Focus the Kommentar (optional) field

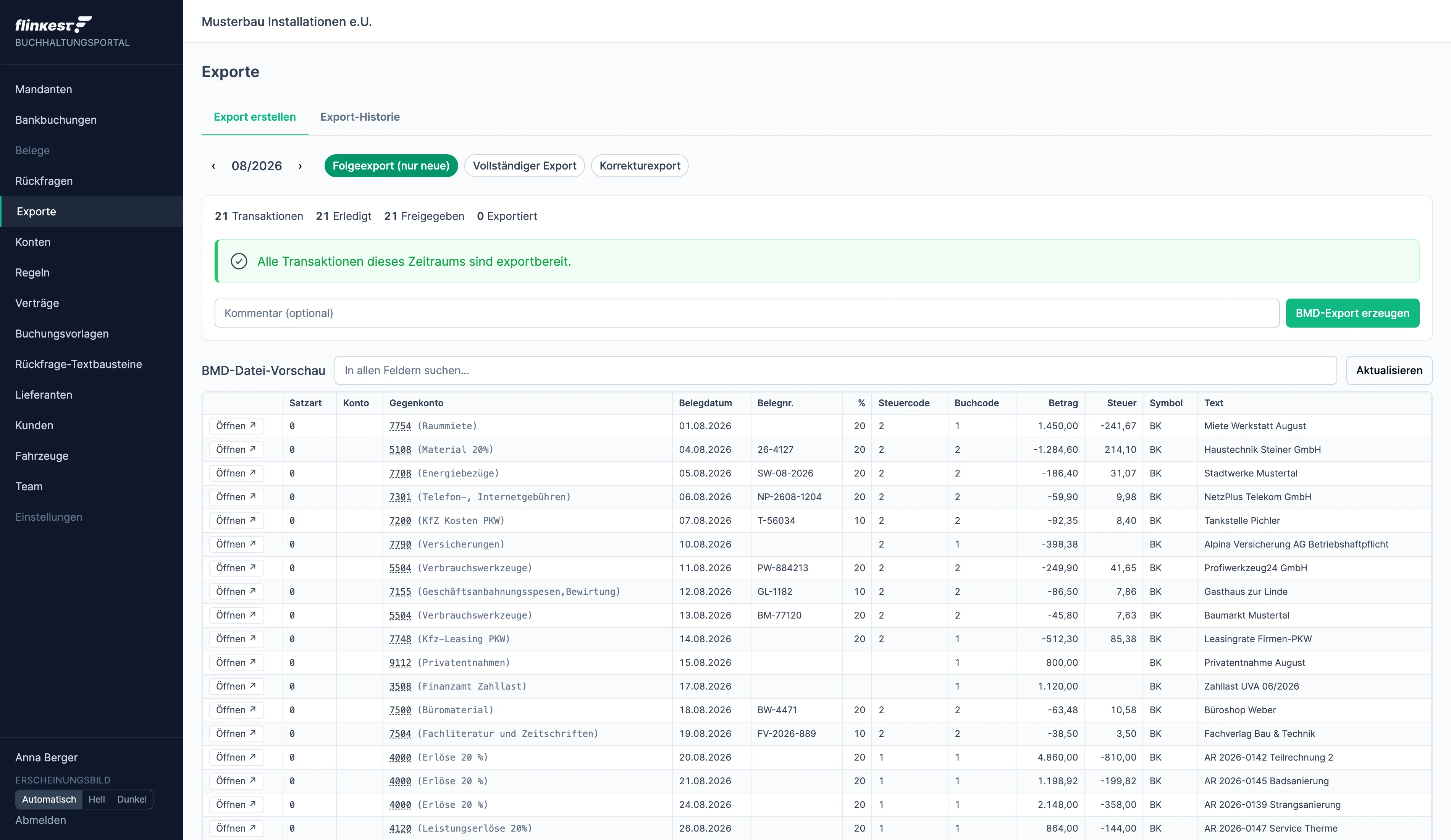pos(747,313)
